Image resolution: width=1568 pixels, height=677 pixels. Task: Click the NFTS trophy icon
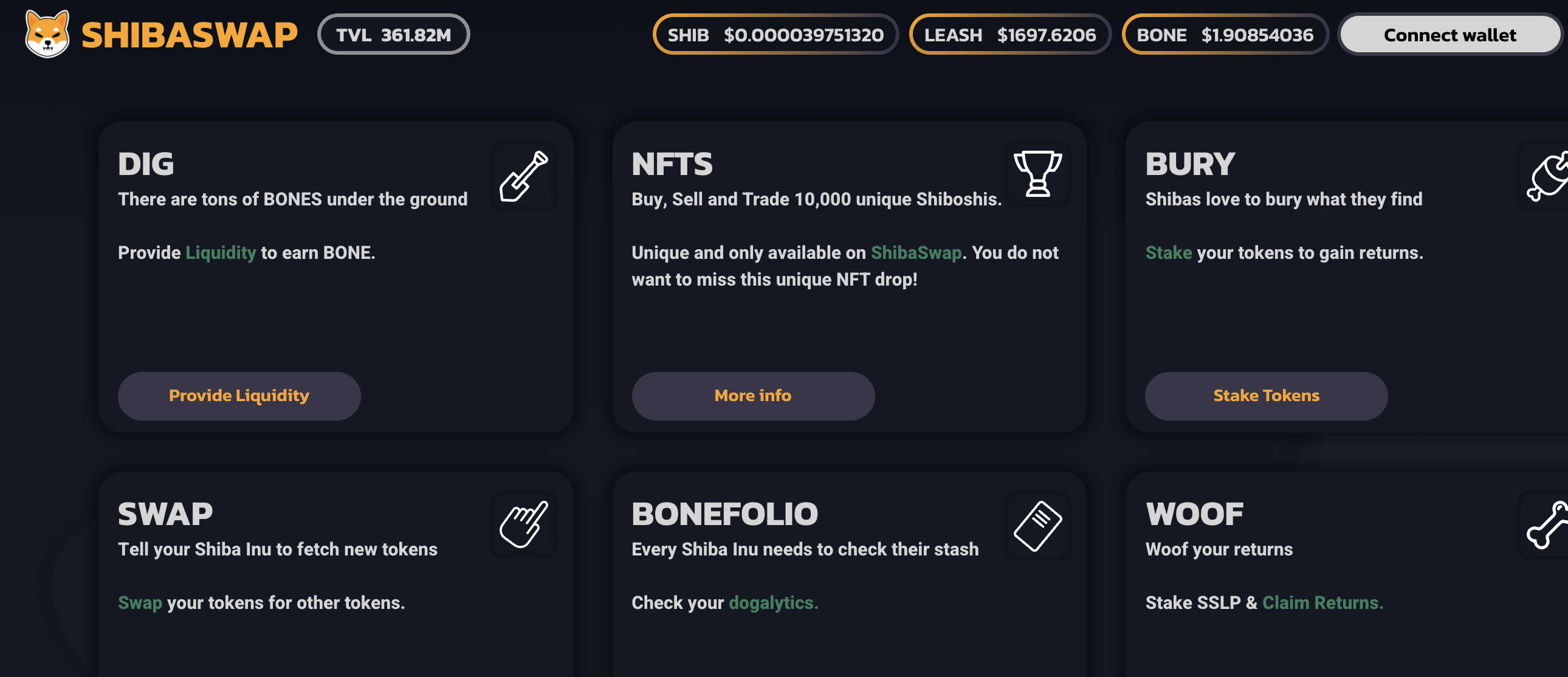[1037, 174]
